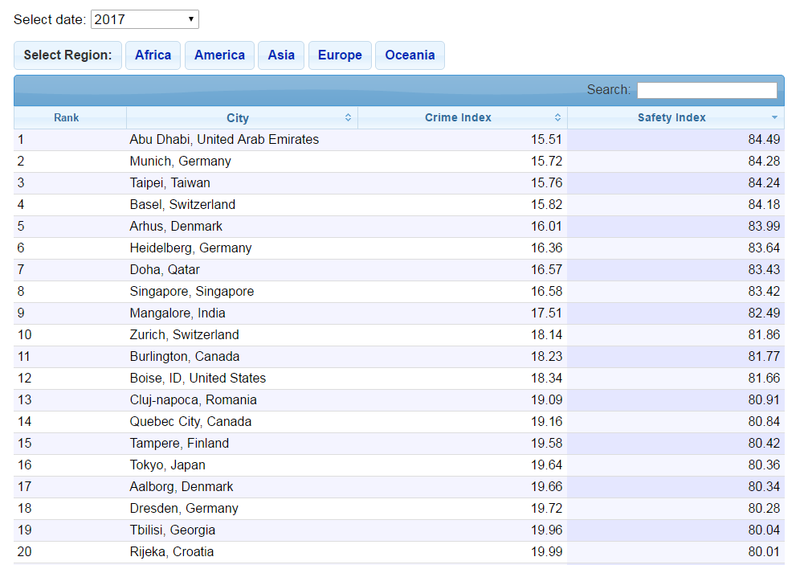Screen dimensions: 800x565
Task: Open the Select date dropdown
Action: tap(144, 19)
